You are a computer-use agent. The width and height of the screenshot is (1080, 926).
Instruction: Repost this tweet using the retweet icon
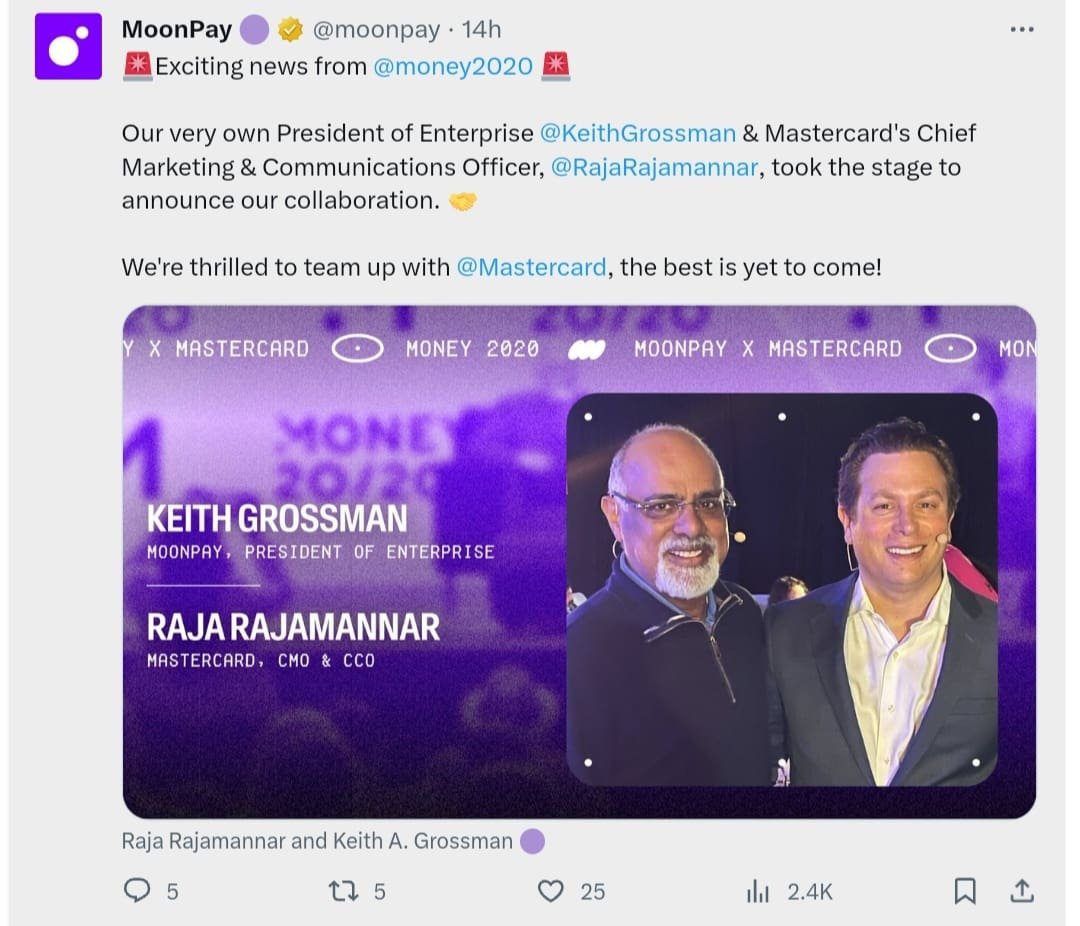343,890
